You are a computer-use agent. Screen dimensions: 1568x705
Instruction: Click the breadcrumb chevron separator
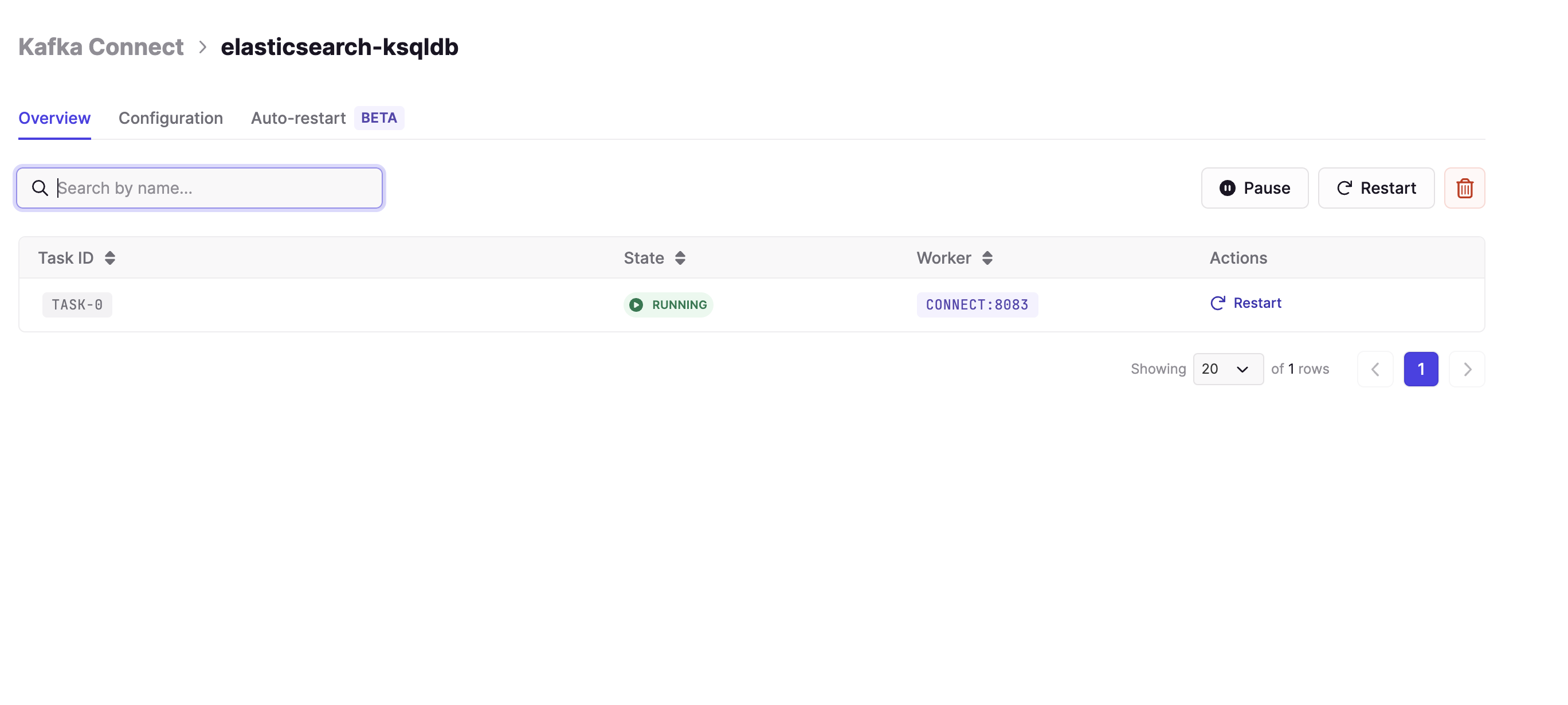[203, 48]
